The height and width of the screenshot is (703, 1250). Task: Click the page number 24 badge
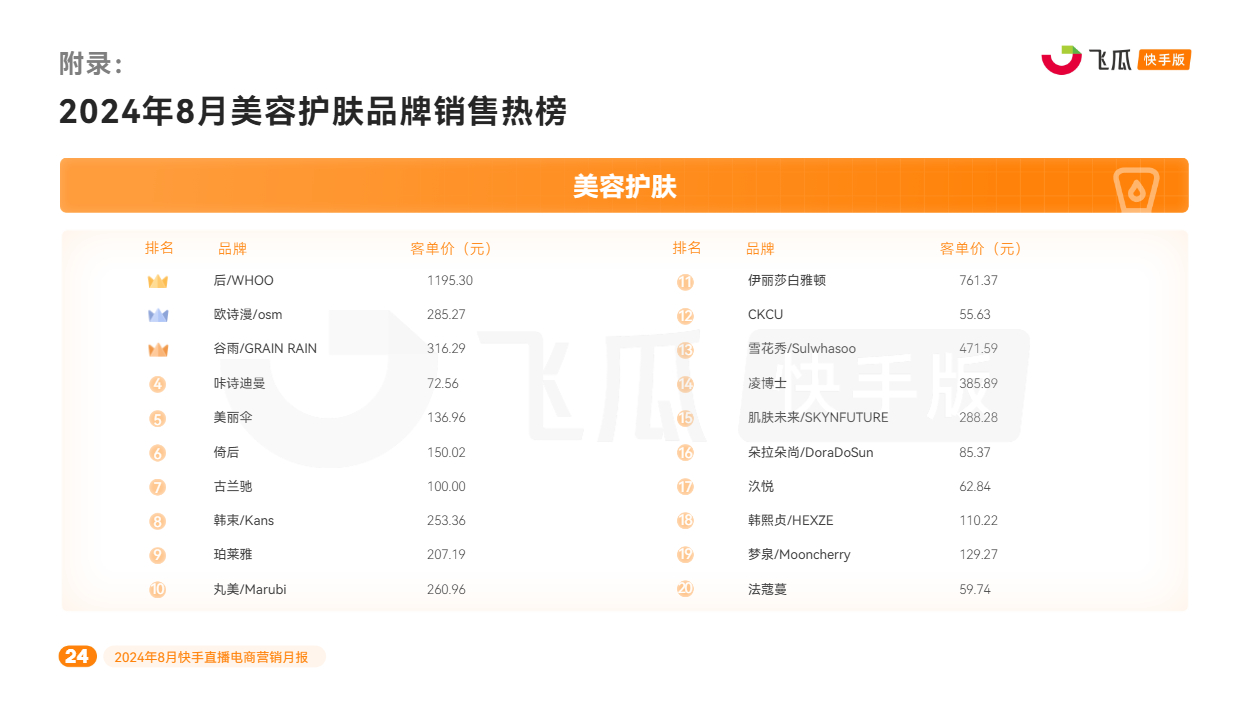[x=78, y=656]
